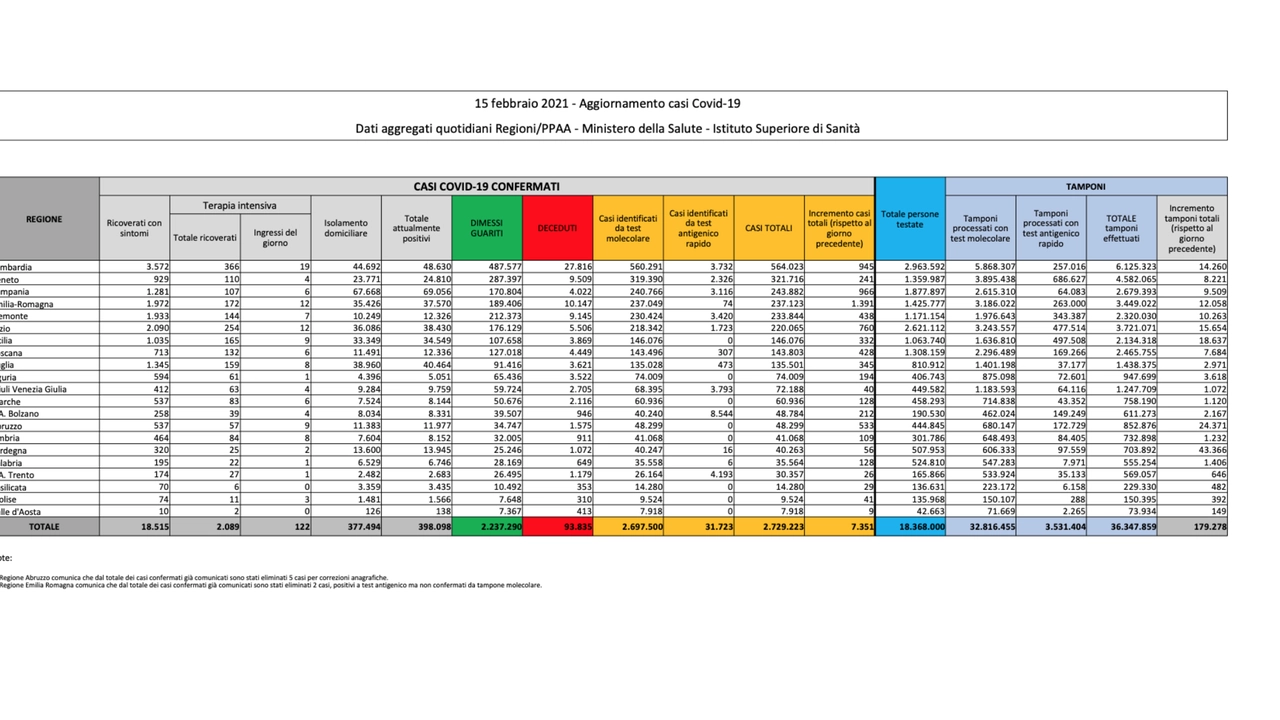1280x720 pixels.
Task: Select the 'TAMPONI' section header
Action: [x=1086, y=186]
